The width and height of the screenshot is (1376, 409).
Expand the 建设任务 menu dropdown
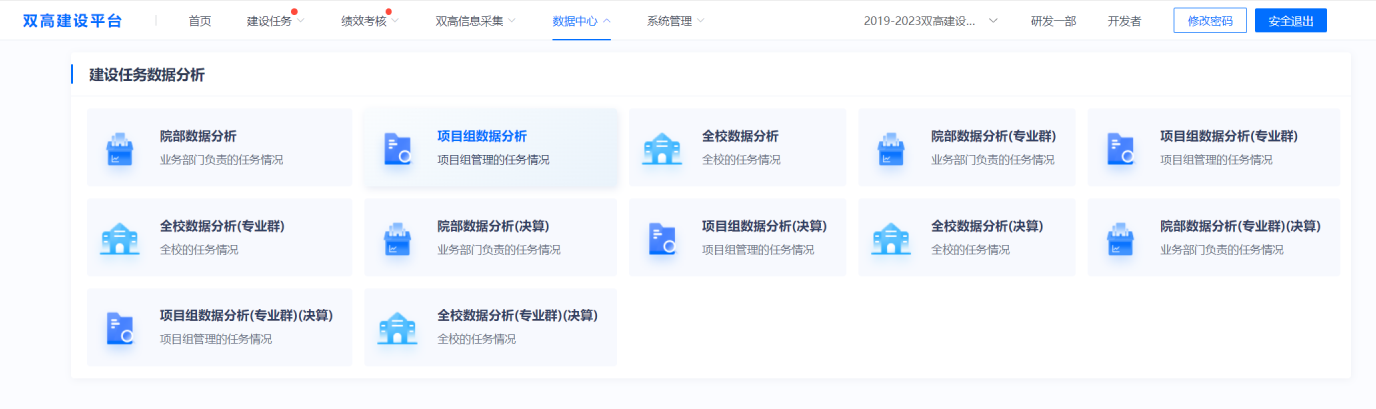pos(275,21)
